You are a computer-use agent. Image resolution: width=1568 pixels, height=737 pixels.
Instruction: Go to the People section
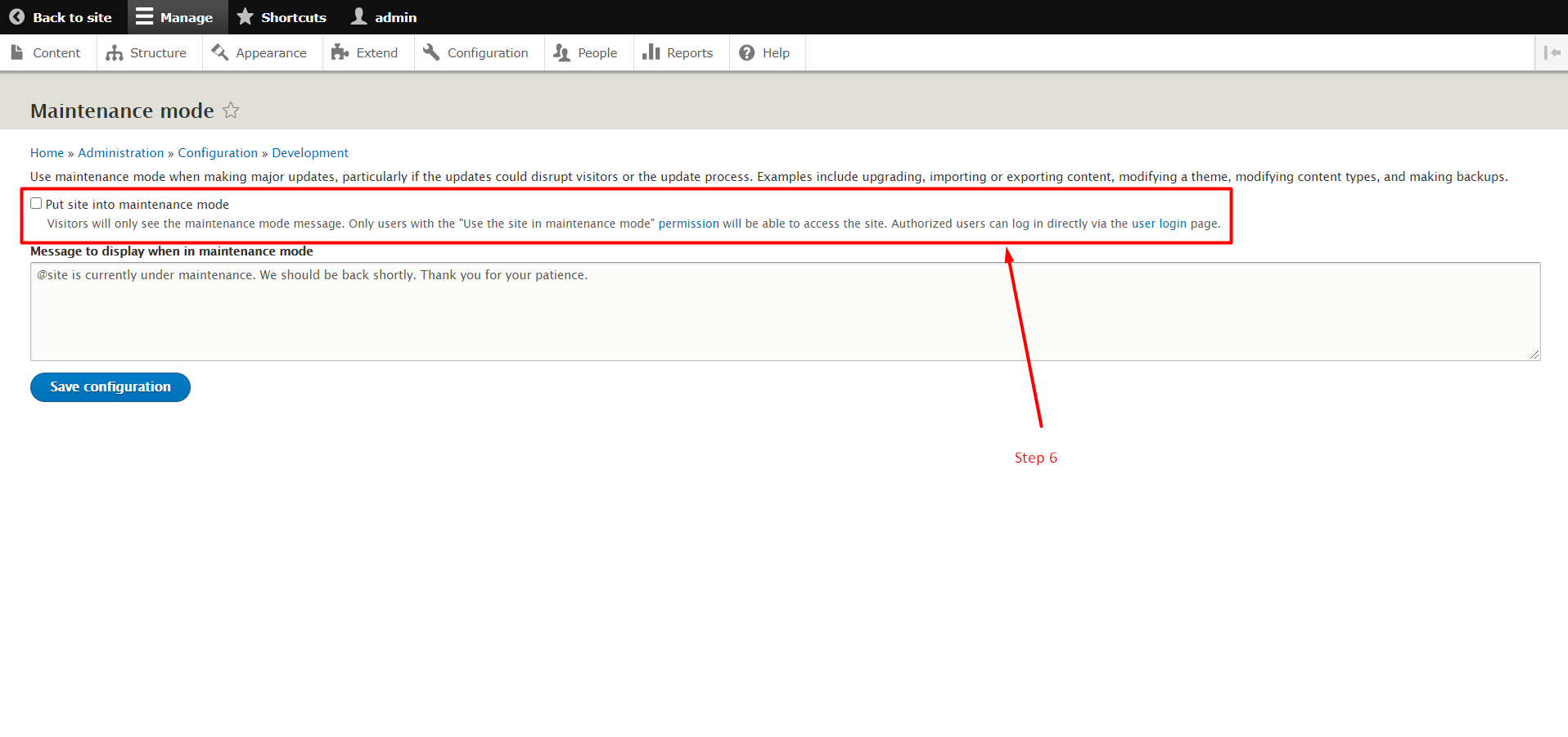coord(587,52)
